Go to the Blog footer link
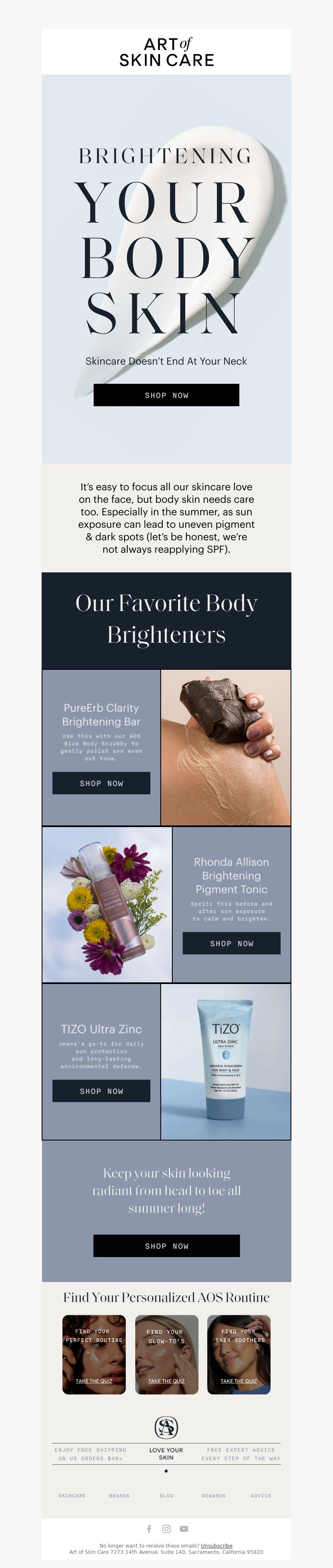The height and width of the screenshot is (1568, 333). click(x=167, y=1495)
